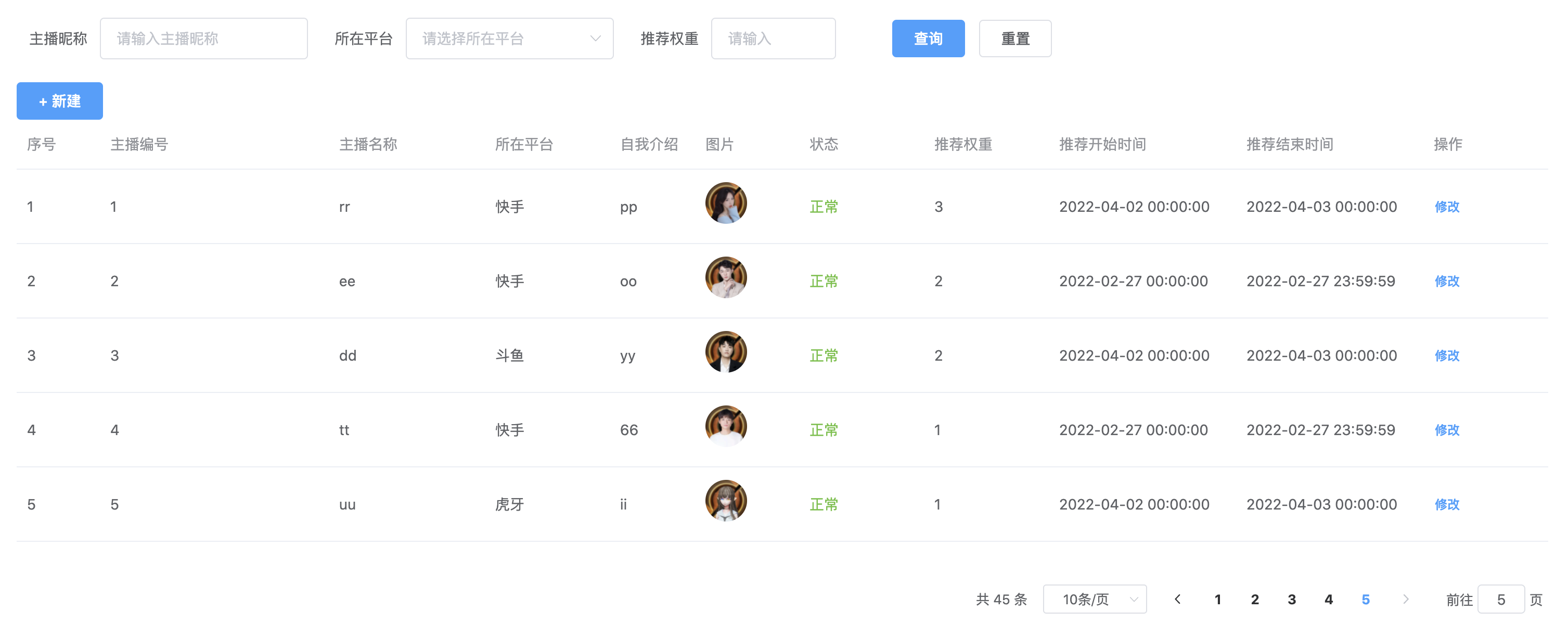Image resolution: width=1568 pixels, height=636 pixels.
Task: Open the avatar picture of anchor ee
Action: point(726,277)
